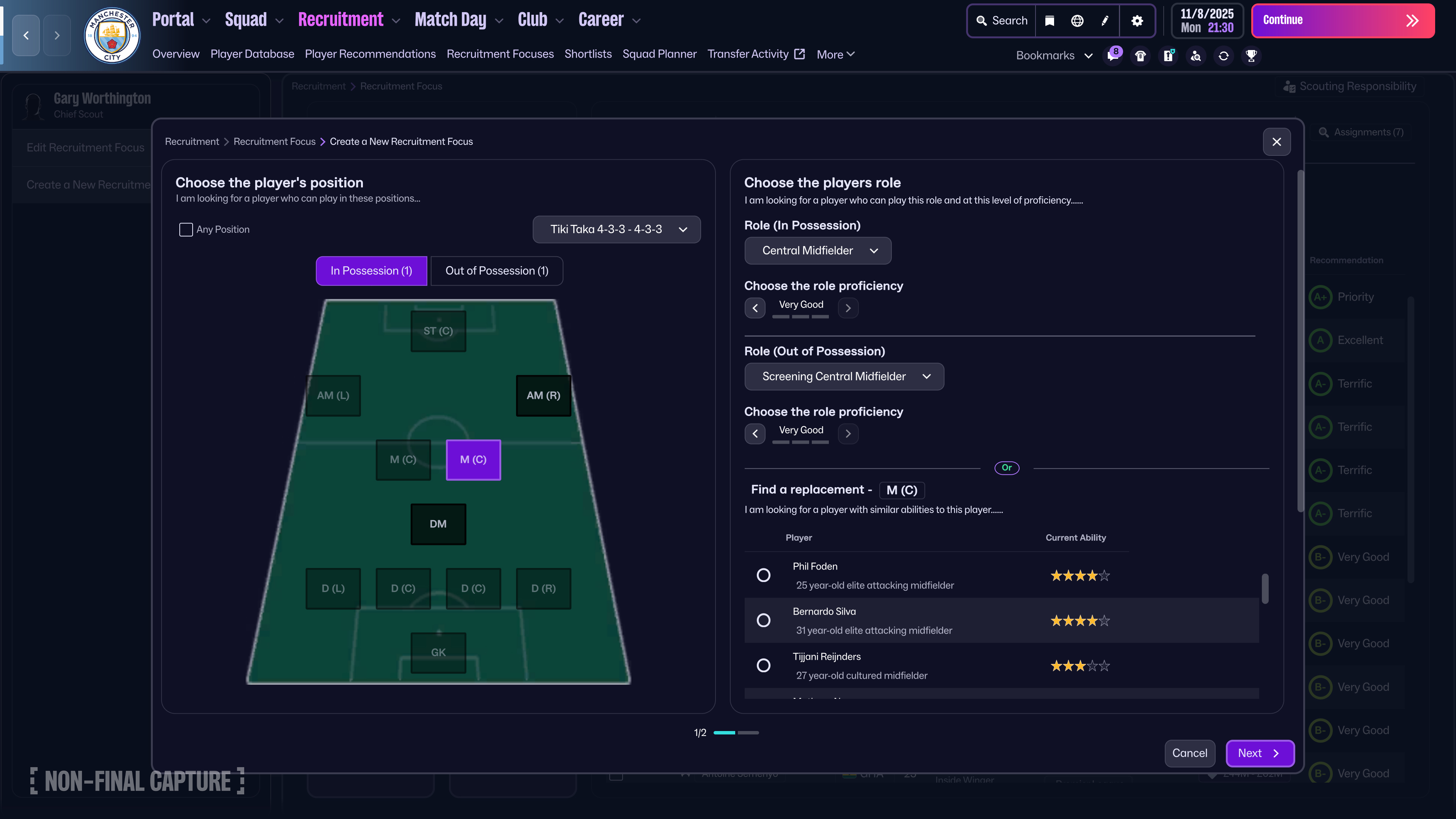This screenshot has width=1456, height=819.
Task: Open the player search scouting shortcut icon
Action: 1196,55
